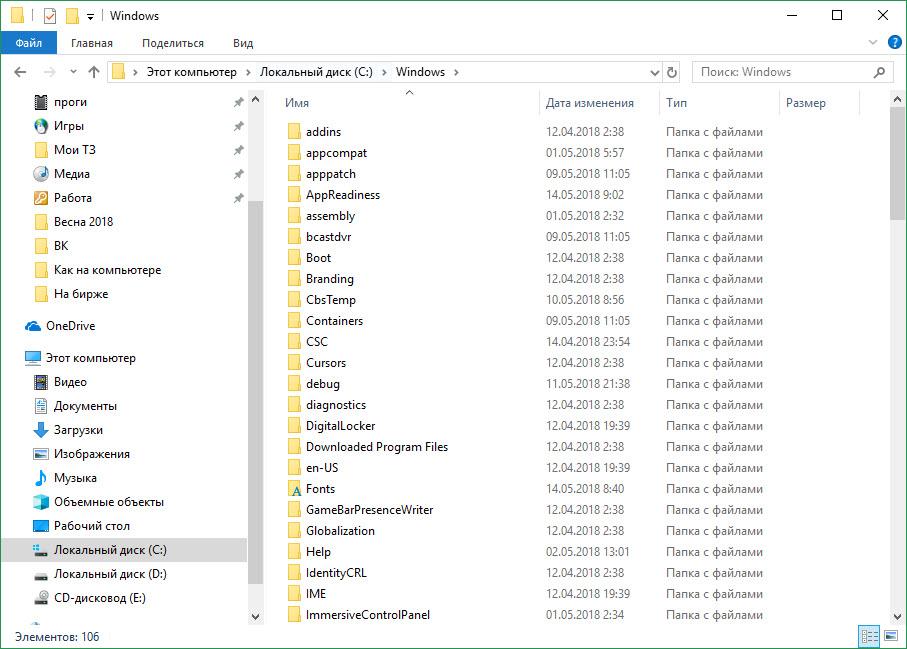This screenshot has width=907, height=649.
Task: Switch to the large thumbnails view mode
Action: click(x=890, y=636)
